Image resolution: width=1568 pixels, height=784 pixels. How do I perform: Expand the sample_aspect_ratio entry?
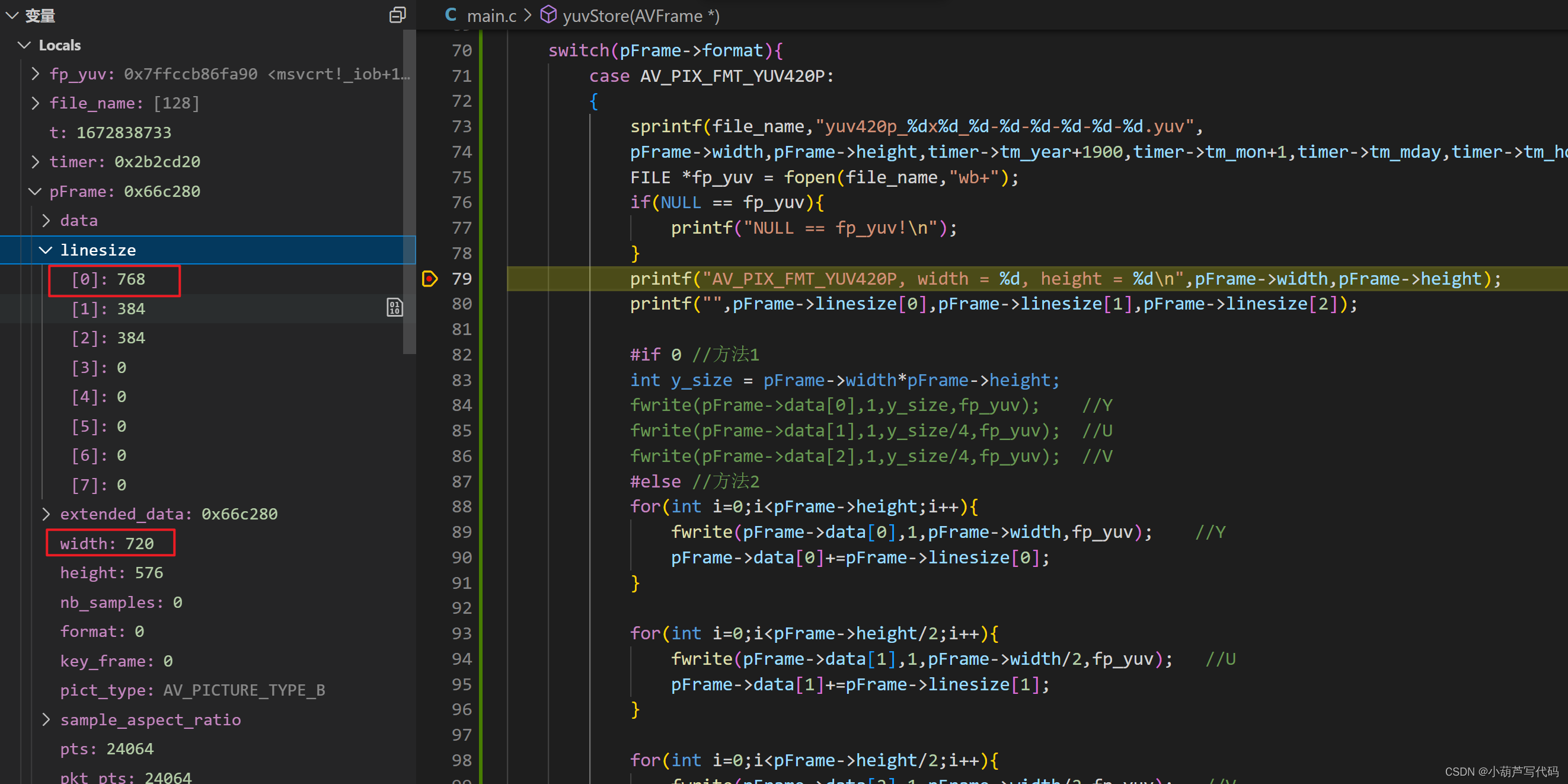[x=46, y=719]
